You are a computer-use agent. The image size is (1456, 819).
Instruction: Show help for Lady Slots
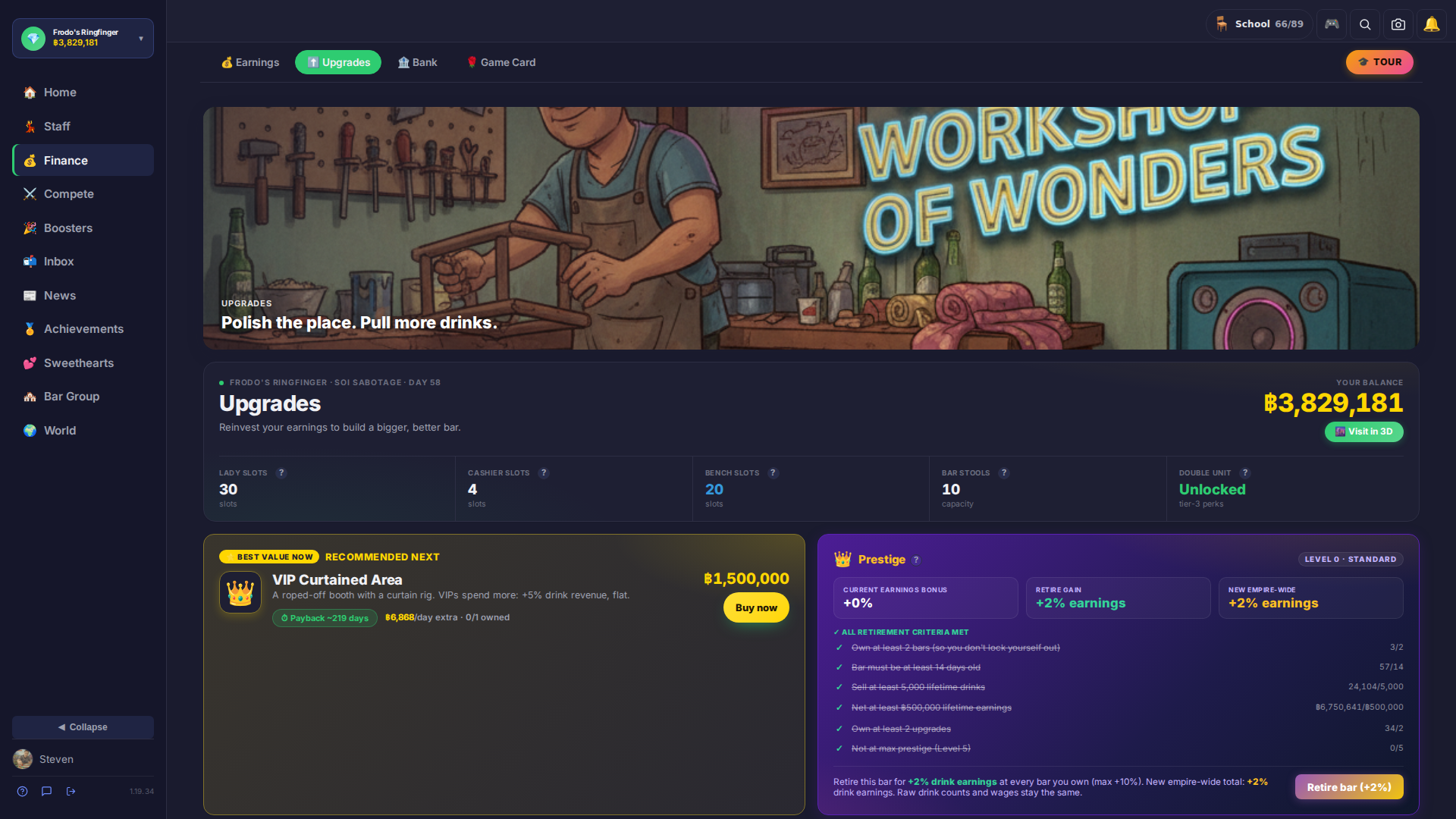281,472
